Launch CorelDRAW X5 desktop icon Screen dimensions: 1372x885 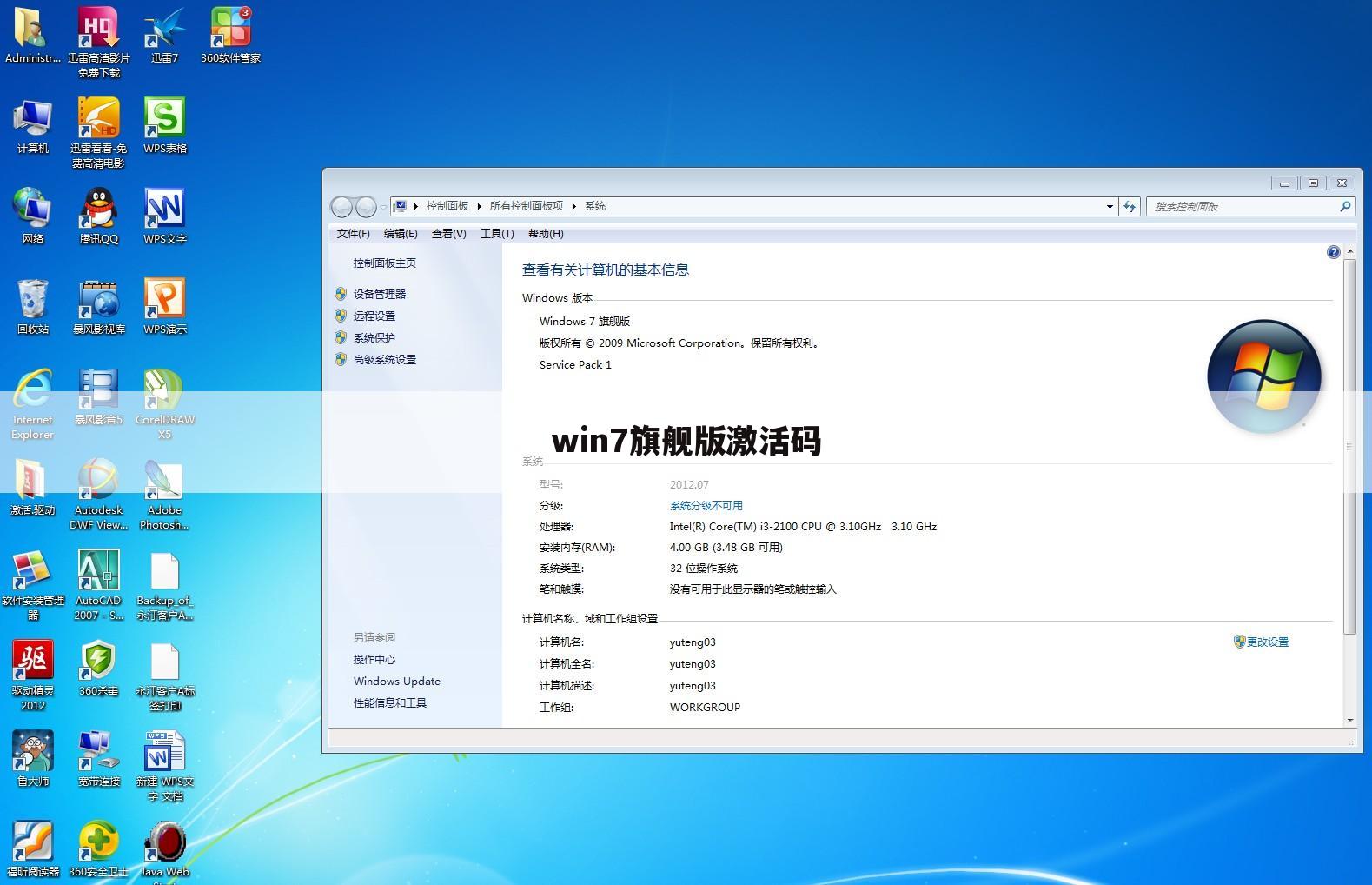click(x=164, y=403)
